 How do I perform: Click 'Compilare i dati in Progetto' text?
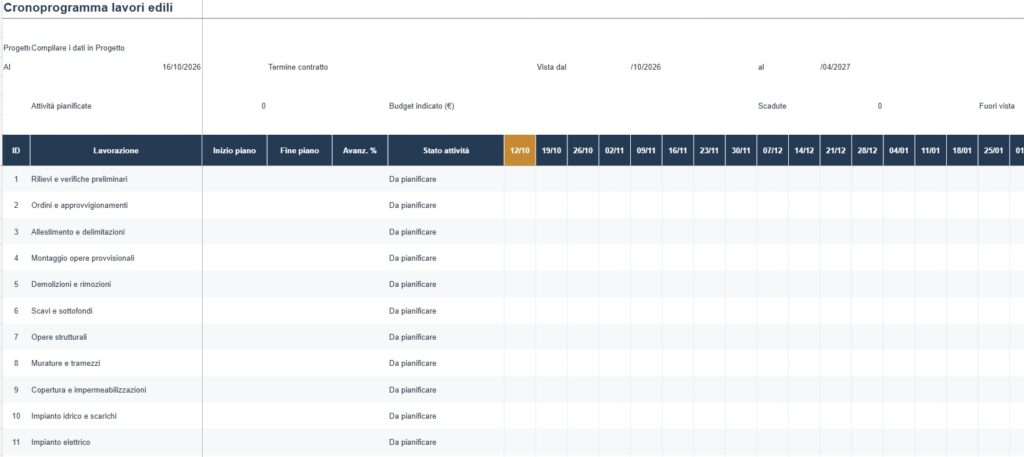[x=78, y=48]
